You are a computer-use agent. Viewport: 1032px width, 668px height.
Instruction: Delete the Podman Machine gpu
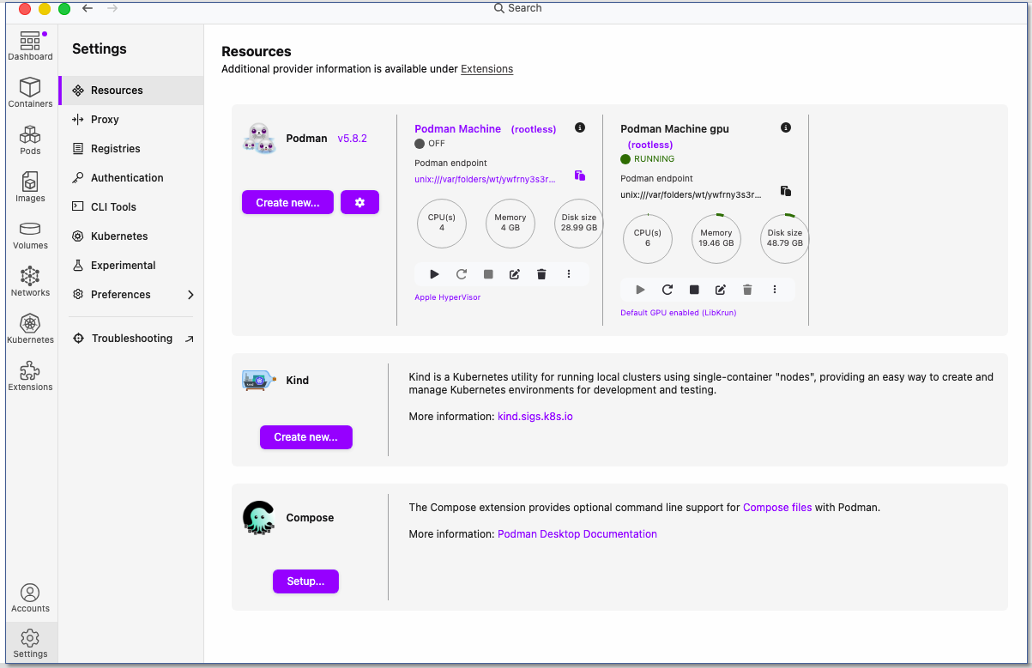(748, 290)
